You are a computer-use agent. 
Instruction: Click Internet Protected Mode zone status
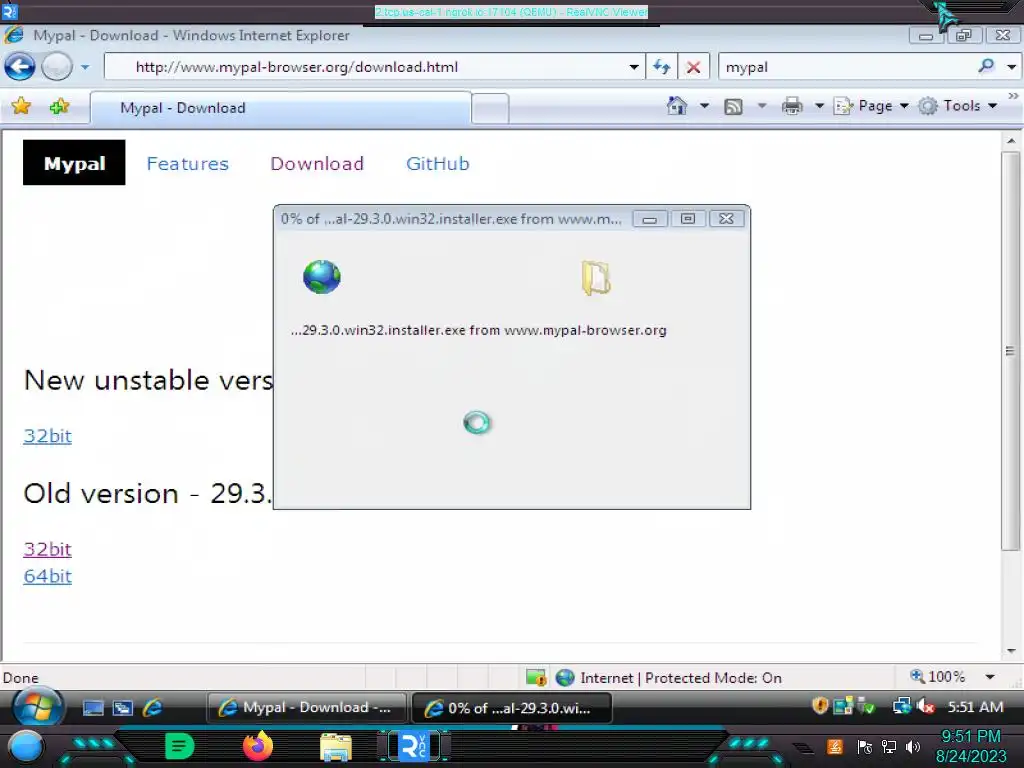(x=669, y=678)
